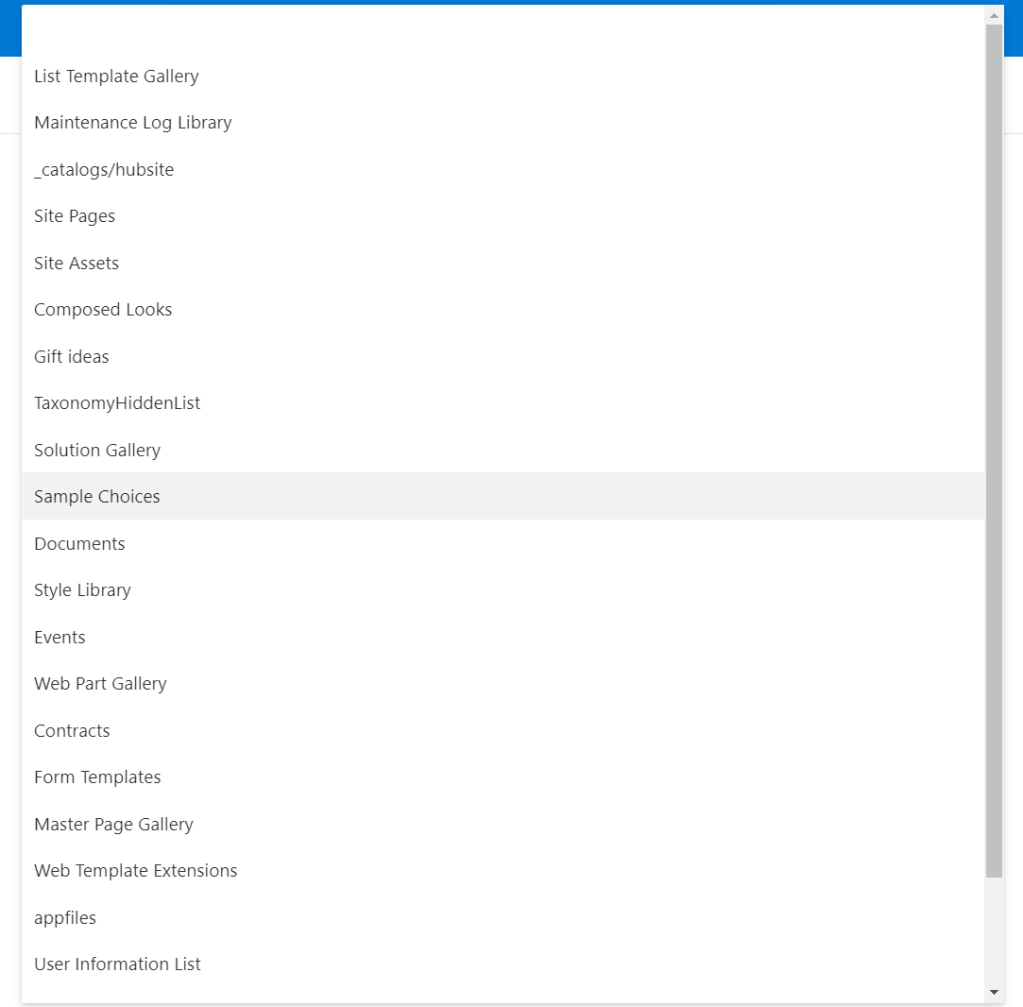Pick Gift ideas from the list
The width and height of the screenshot is (1023, 1007).
(x=72, y=357)
